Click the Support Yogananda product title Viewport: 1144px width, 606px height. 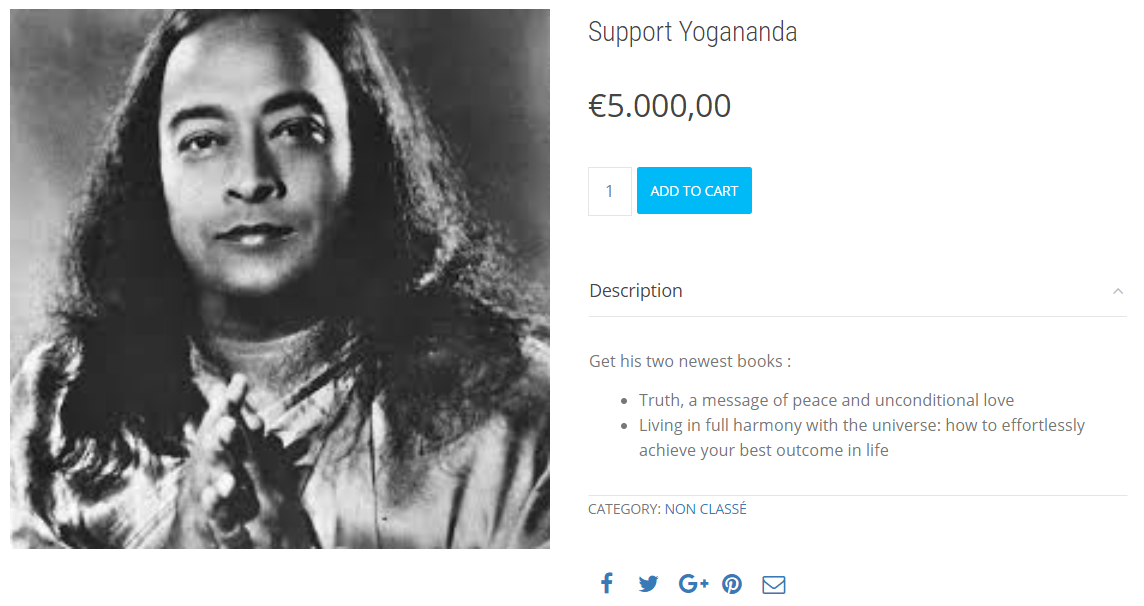coord(692,32)
